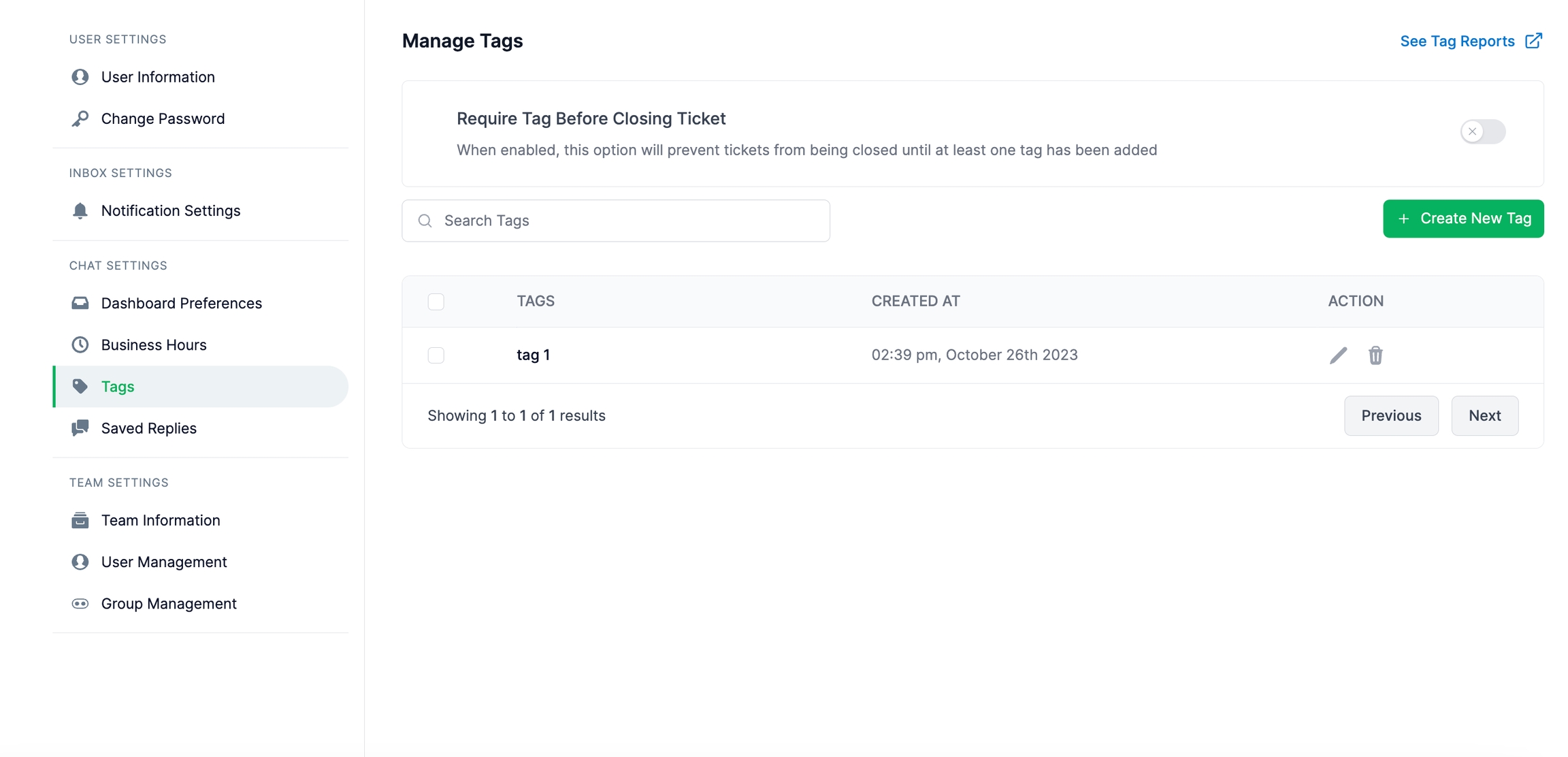Click the pencil edit icon for tag 1
The image size is (1568, 757).
1338,355
